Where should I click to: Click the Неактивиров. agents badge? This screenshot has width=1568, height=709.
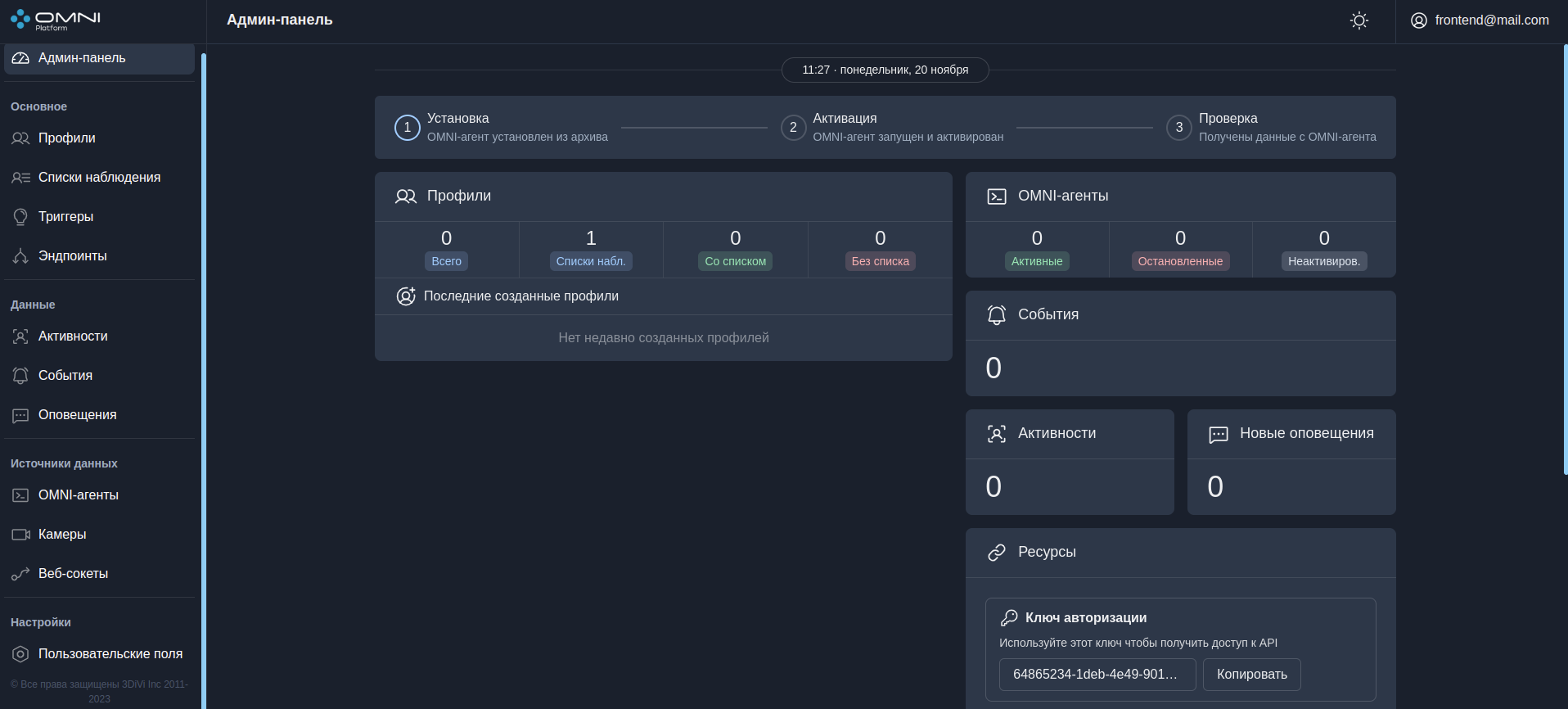1324,261
